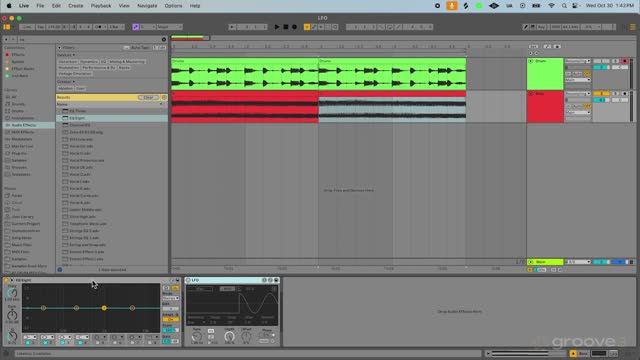The height and width of the screenshot is (360, 640).
Task: Toggle the draw mode pencil icon
Action: tap(525, 27)
